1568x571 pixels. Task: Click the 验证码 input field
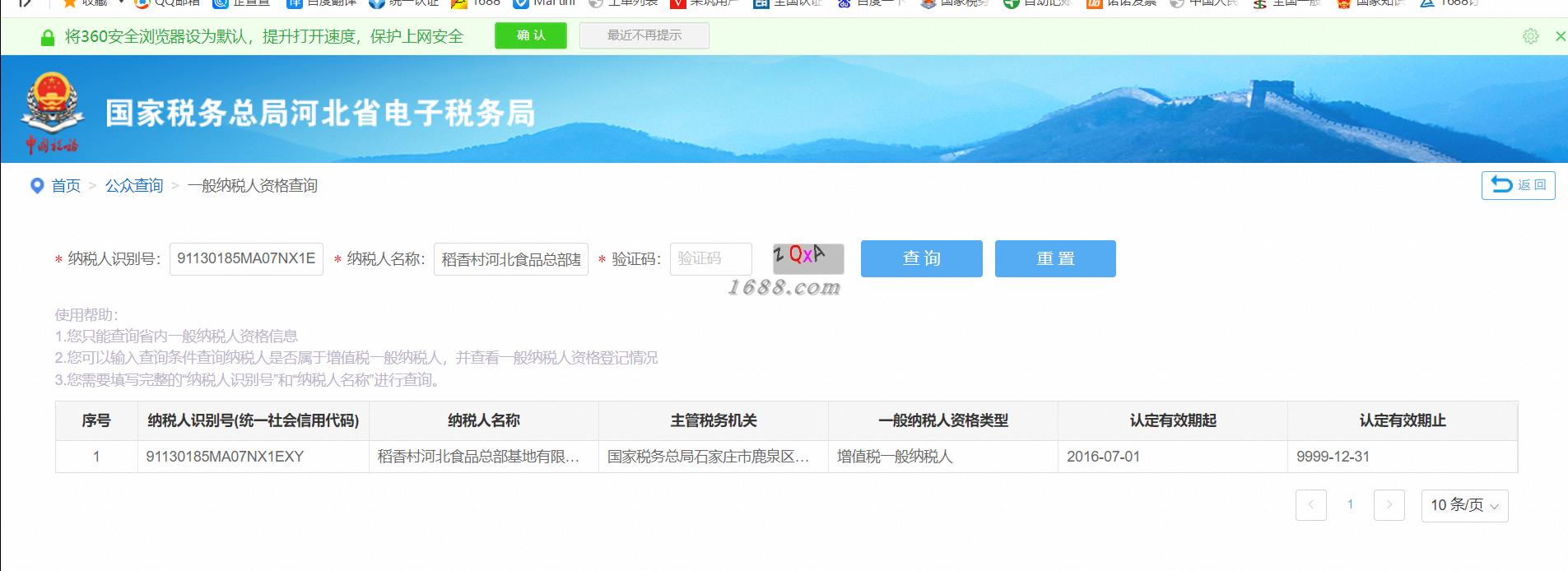[710, 258]
